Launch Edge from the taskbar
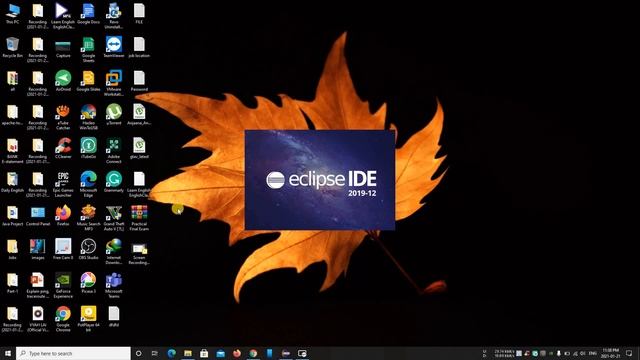The width and height of the screenshot is (640, 360). pyautogui.click(x=171, y=353)
